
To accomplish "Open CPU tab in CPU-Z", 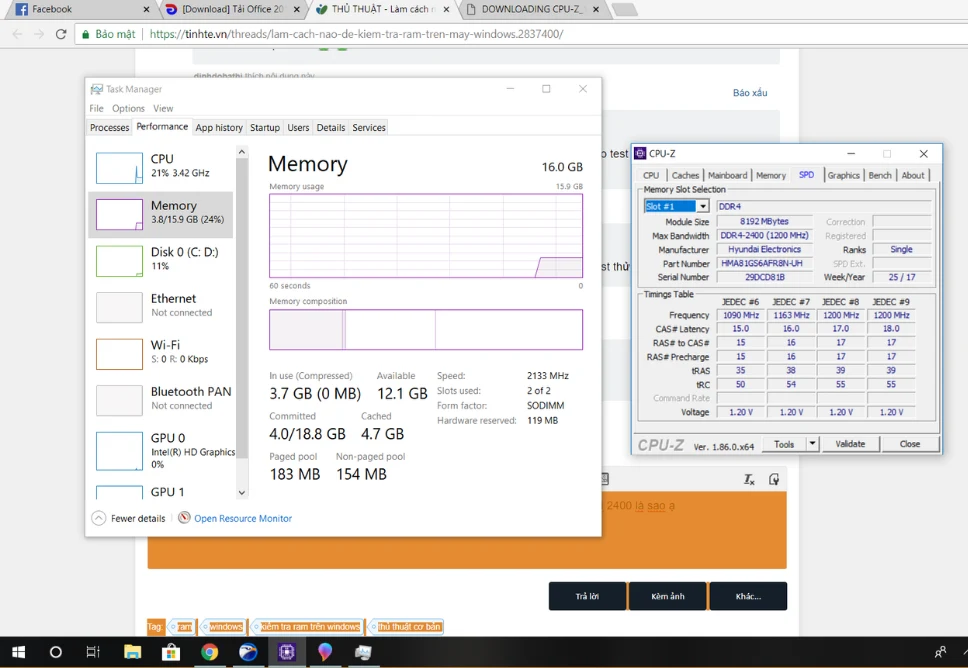I will [x=651, y=175].
